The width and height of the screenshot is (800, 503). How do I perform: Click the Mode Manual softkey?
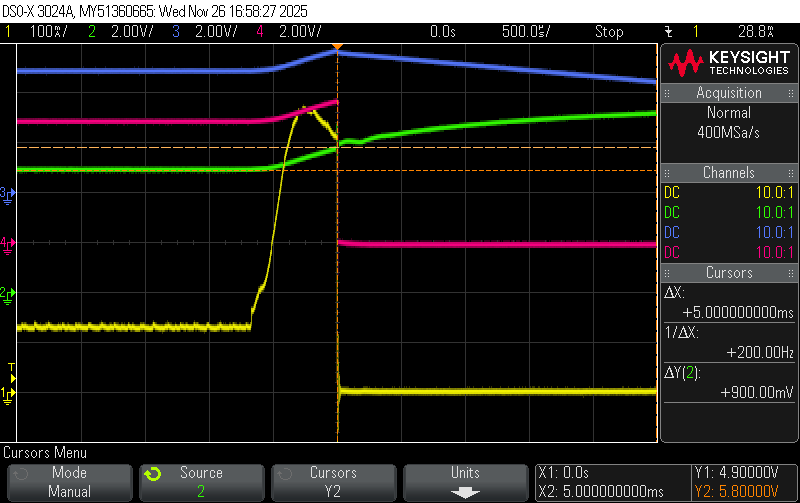point(70,482)
